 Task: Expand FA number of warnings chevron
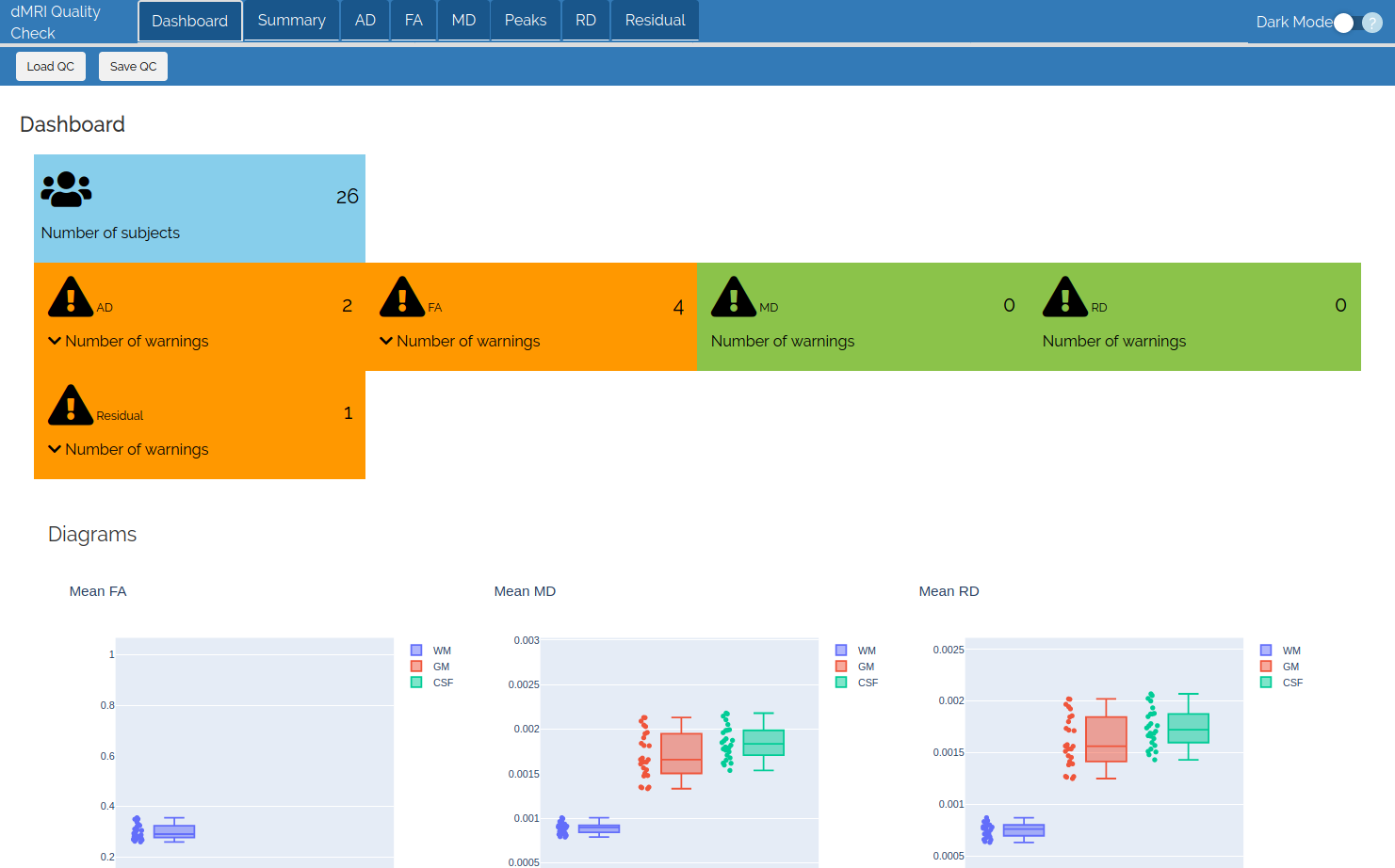[x=386, y=341]
